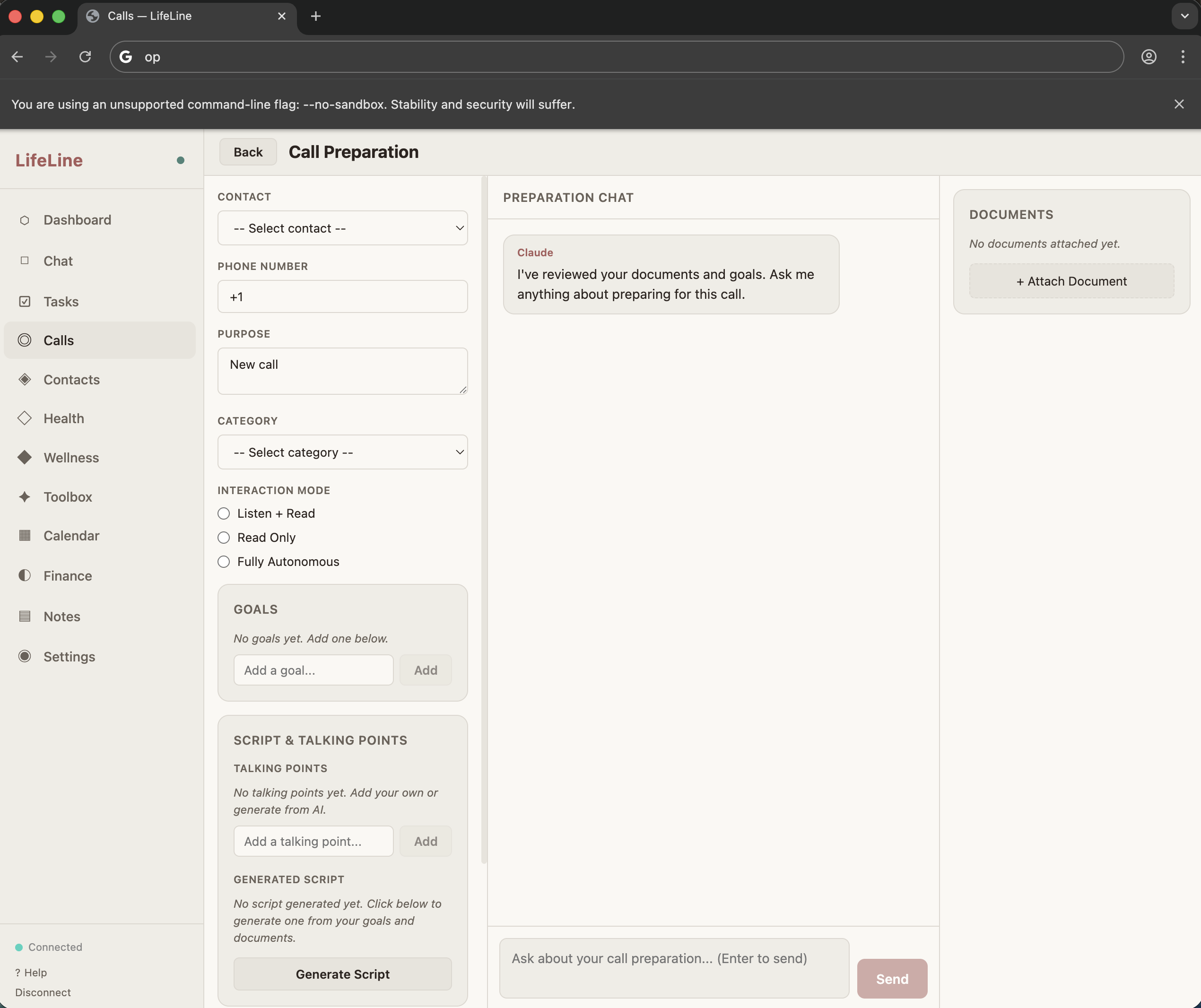Select the Chat icon in sidebar
This screenshot has height=1008, width=1201.
(25, 261)
